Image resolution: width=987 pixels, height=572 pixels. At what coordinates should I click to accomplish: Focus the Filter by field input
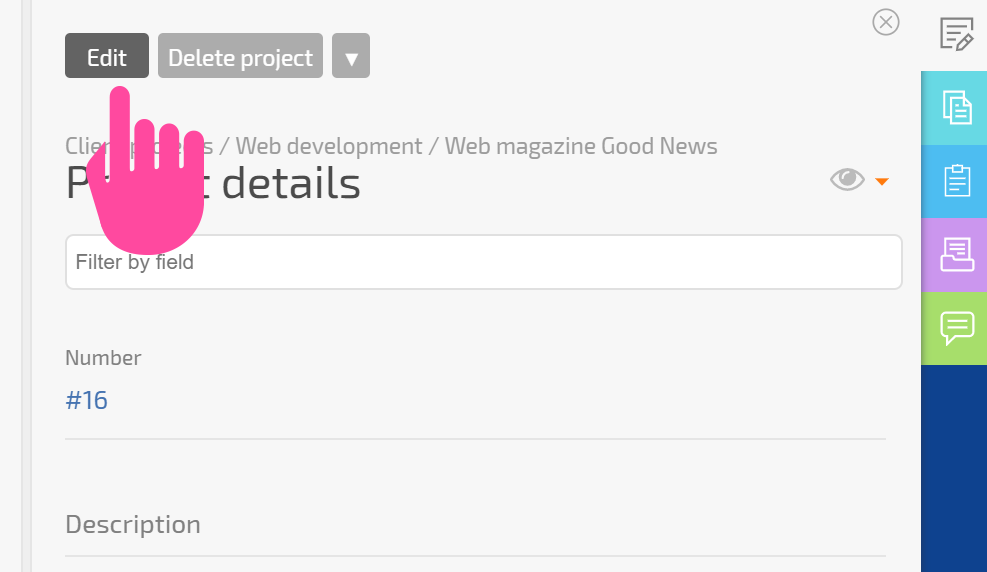coord(483,262)
